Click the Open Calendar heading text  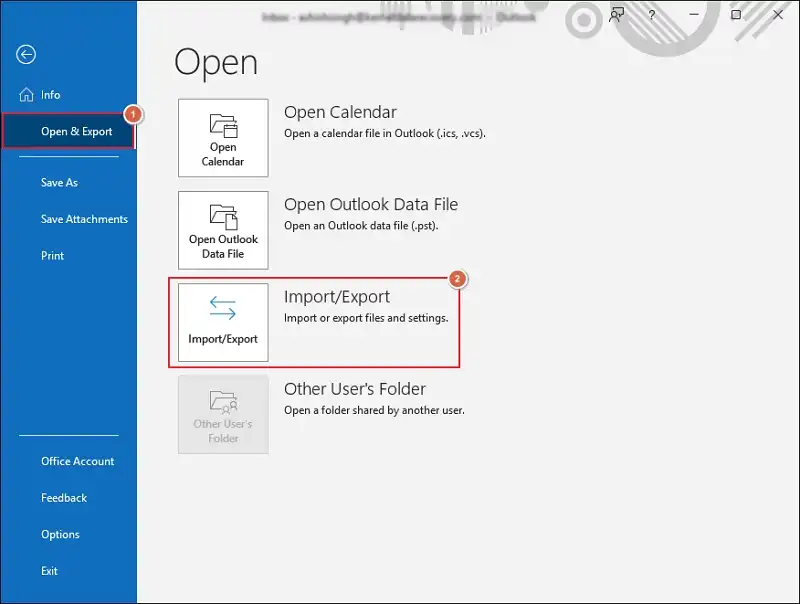click(340, 112)
